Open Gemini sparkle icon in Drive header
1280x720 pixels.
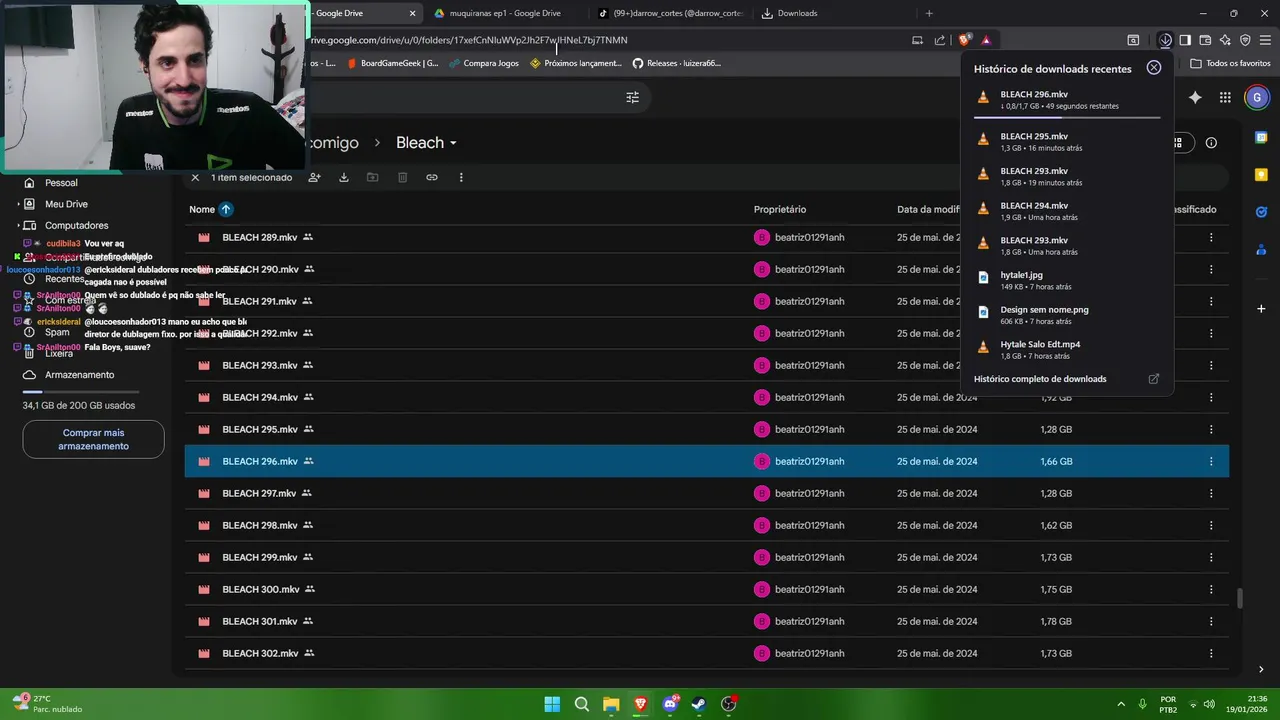pos(1195,97)
